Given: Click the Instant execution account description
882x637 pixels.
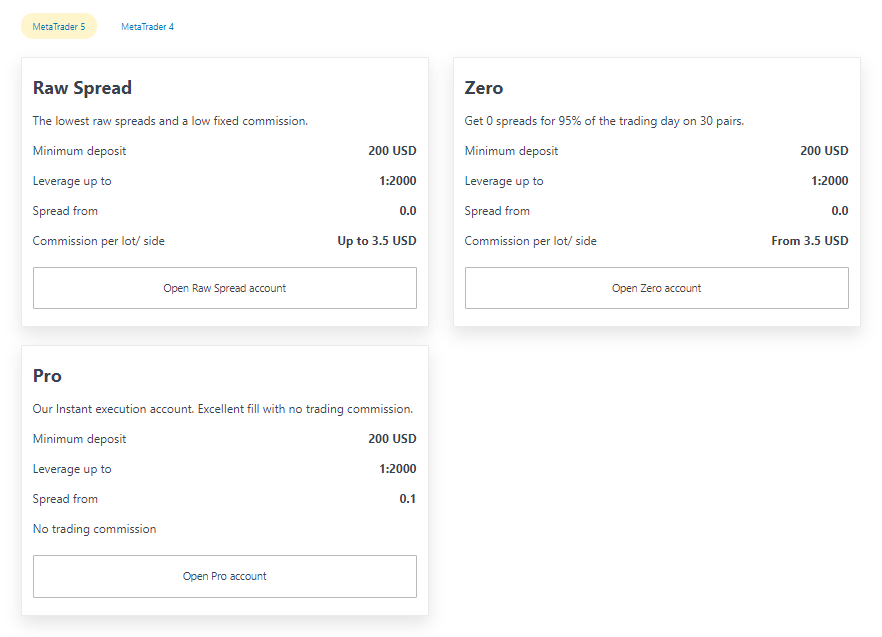Looking at the screenshot, I should (x=222, y=409).
